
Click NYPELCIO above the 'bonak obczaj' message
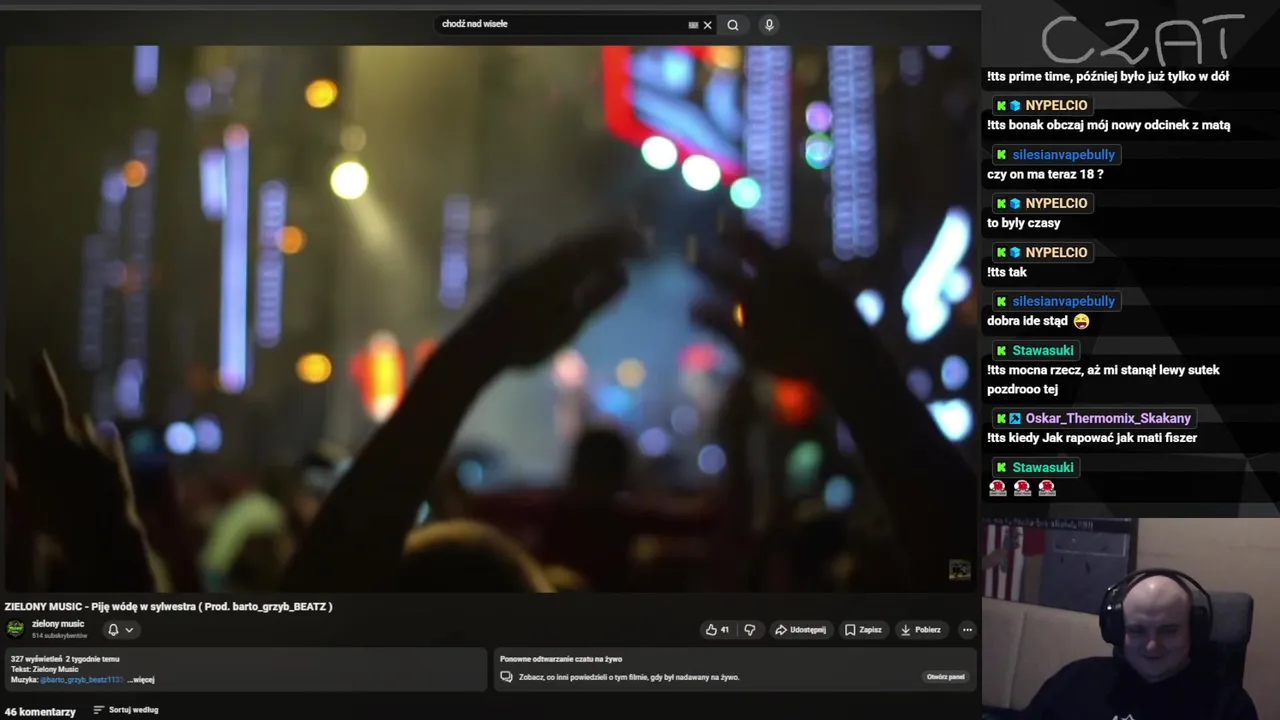tap(1056, 105)
